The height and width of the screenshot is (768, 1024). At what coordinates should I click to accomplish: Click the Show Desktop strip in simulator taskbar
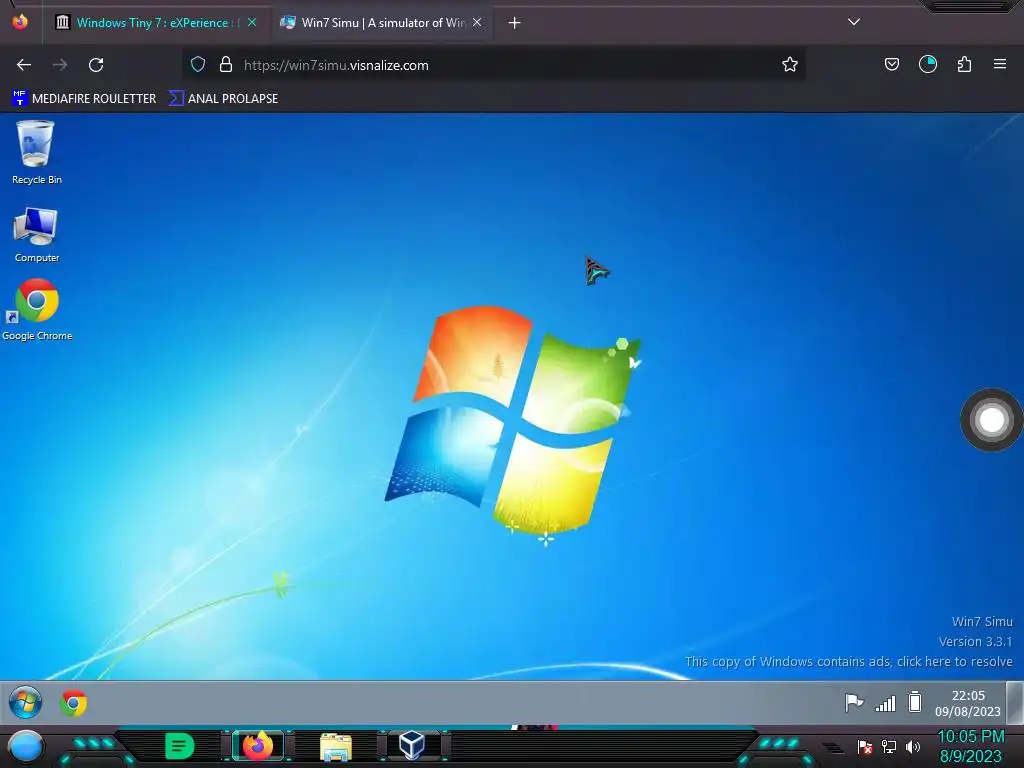(1015, 703)
